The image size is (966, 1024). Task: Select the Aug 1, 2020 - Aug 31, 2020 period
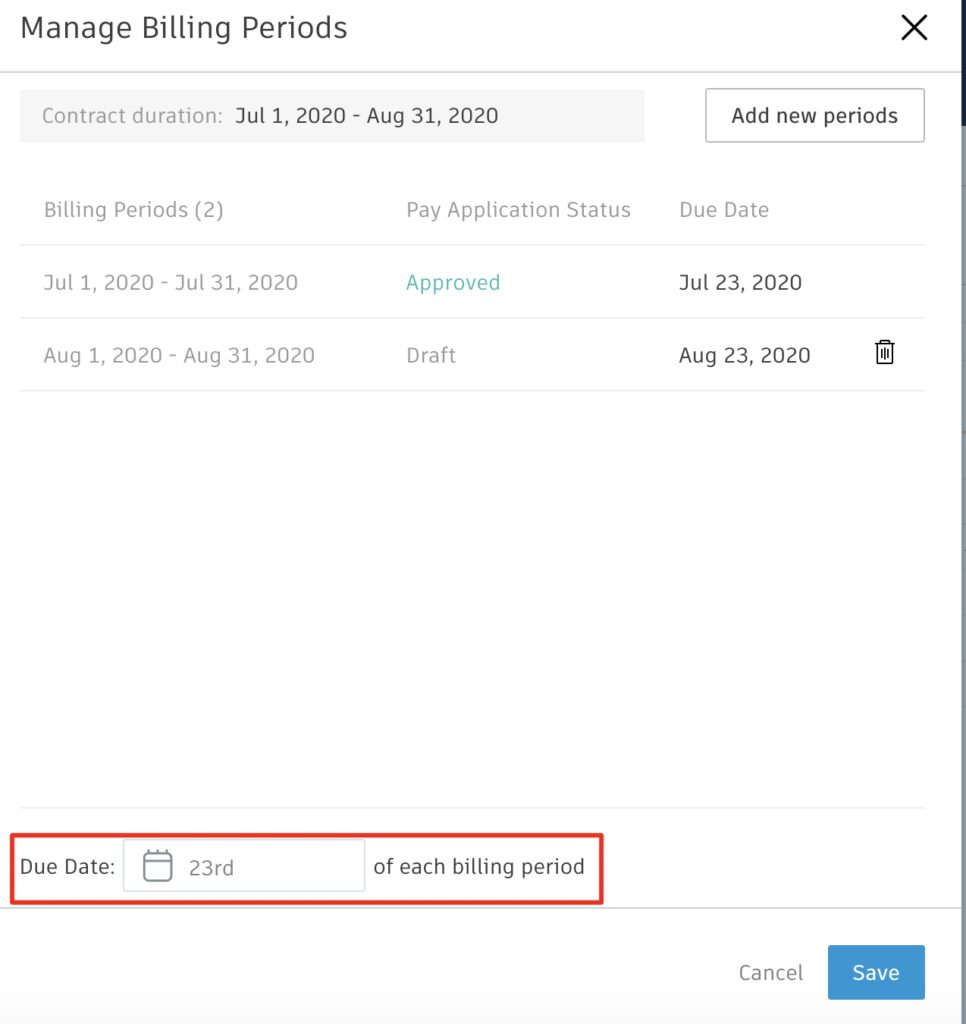(x=179, y=355)
